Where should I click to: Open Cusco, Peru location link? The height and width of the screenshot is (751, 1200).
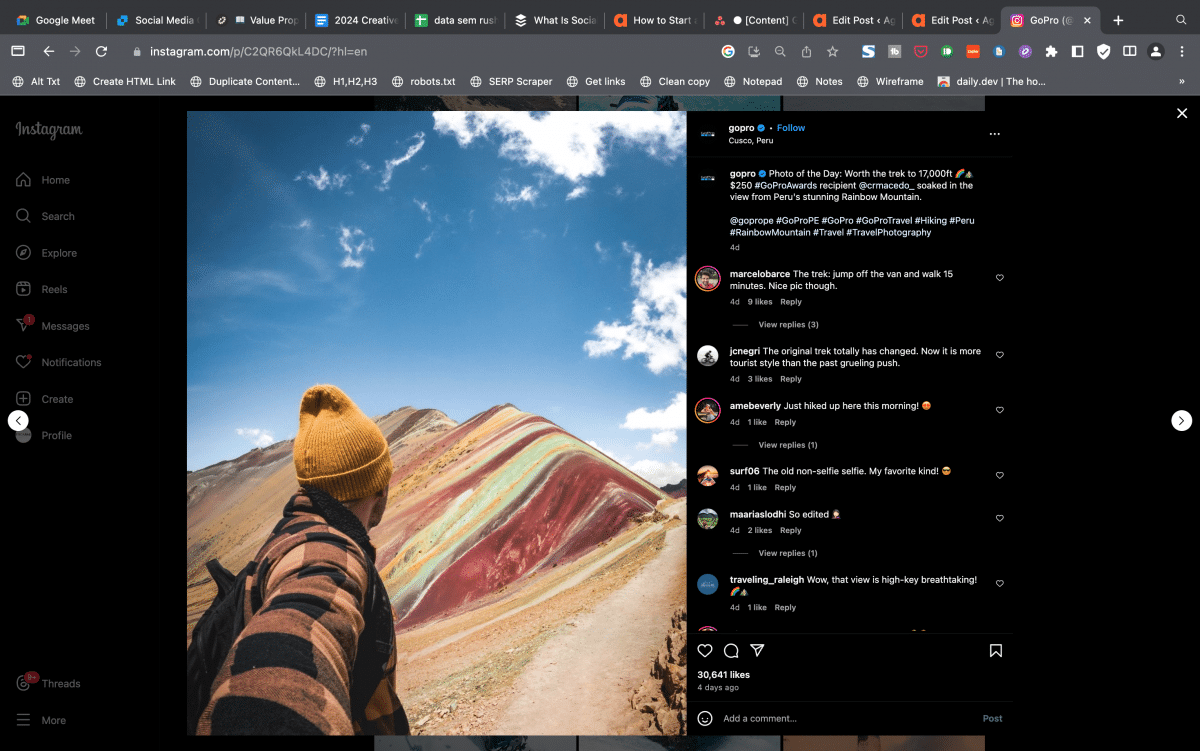tap(750, 141)
